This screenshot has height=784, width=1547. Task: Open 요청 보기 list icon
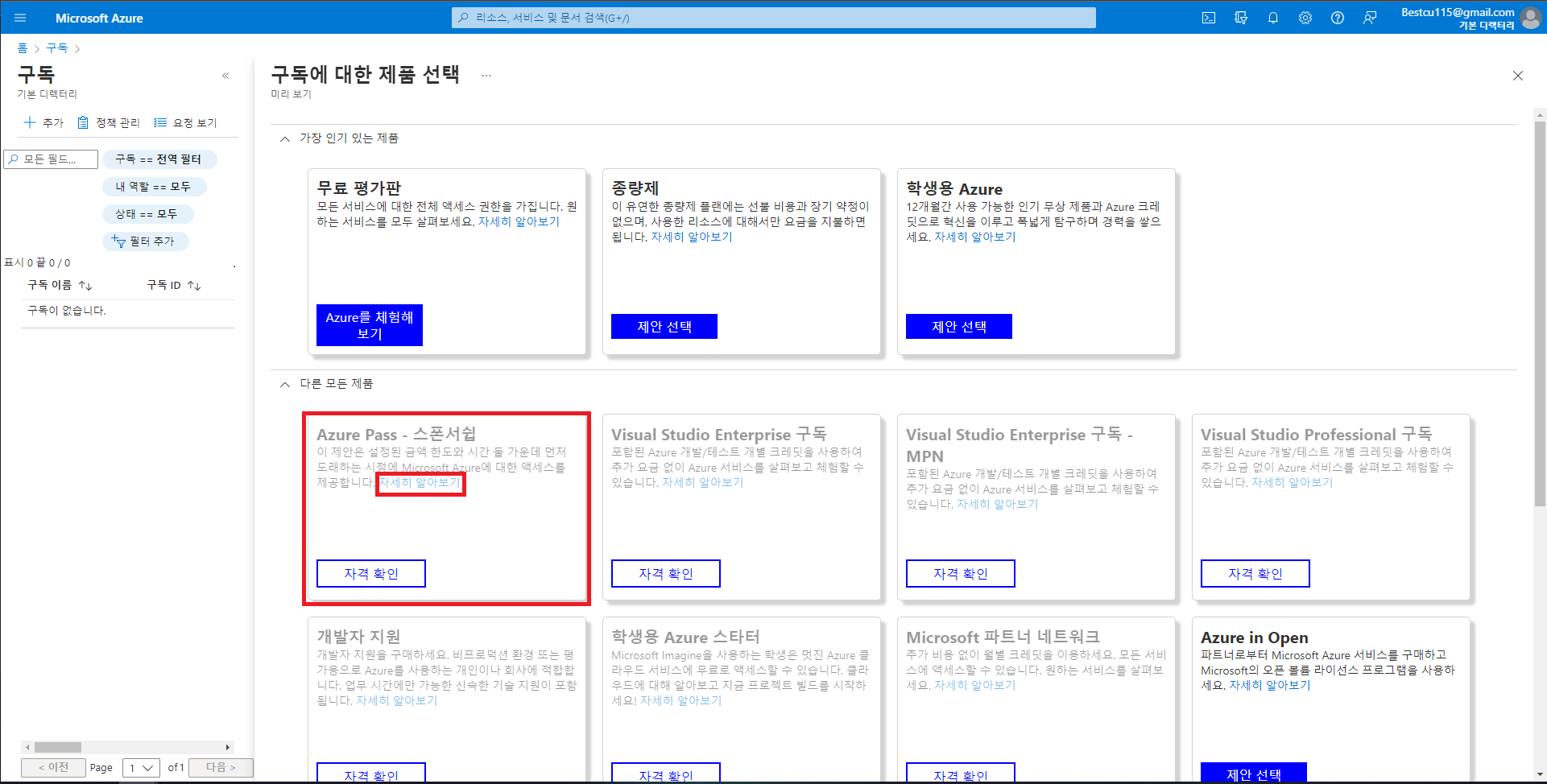[x=160, y=122]
